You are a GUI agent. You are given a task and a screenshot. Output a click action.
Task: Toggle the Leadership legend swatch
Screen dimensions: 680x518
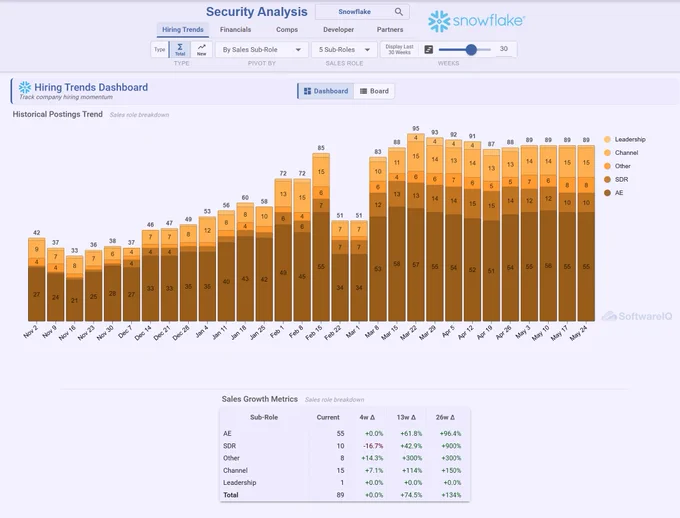pos(607,139)
